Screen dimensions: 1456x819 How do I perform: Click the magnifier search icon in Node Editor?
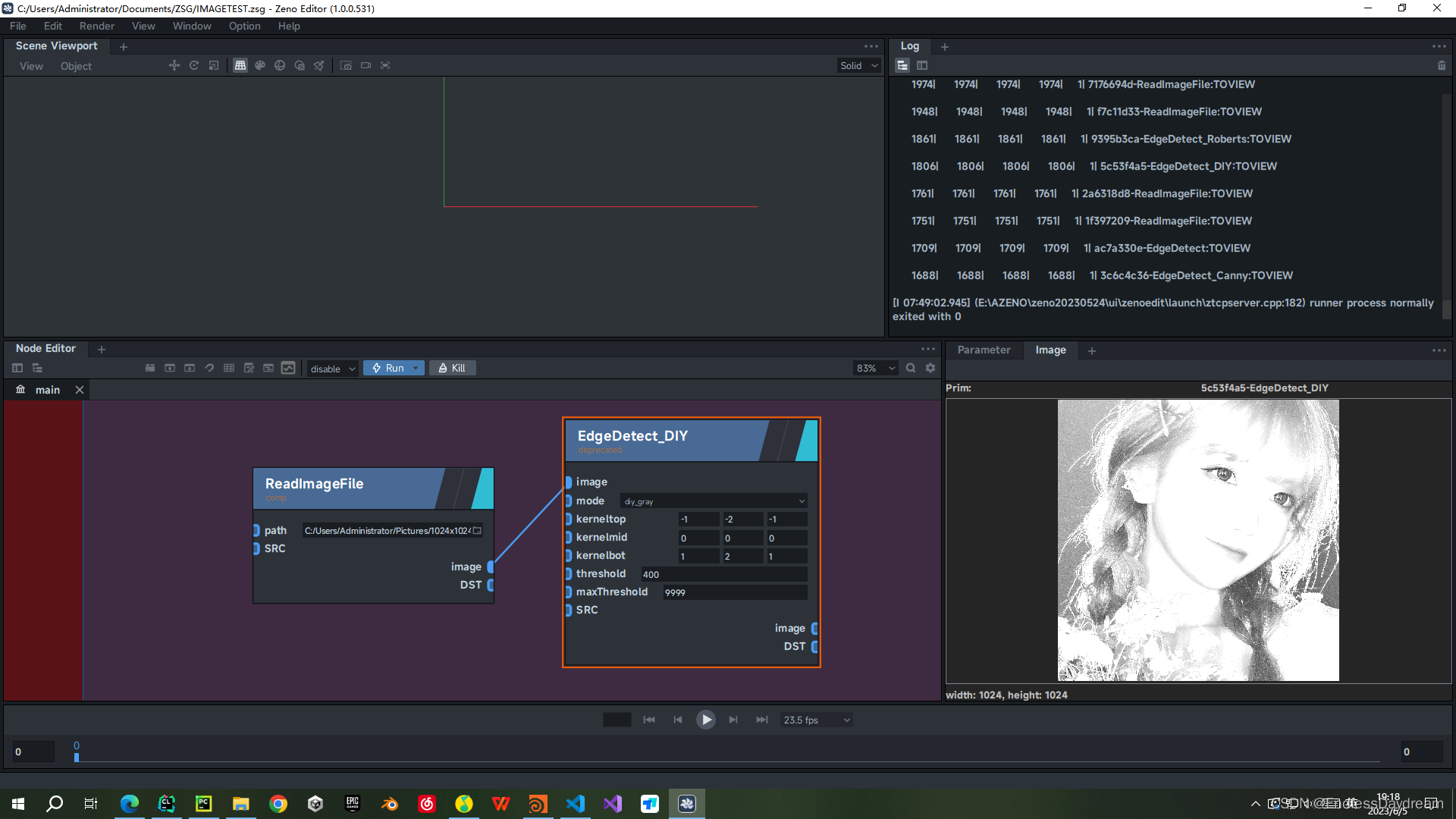(911, 368)
